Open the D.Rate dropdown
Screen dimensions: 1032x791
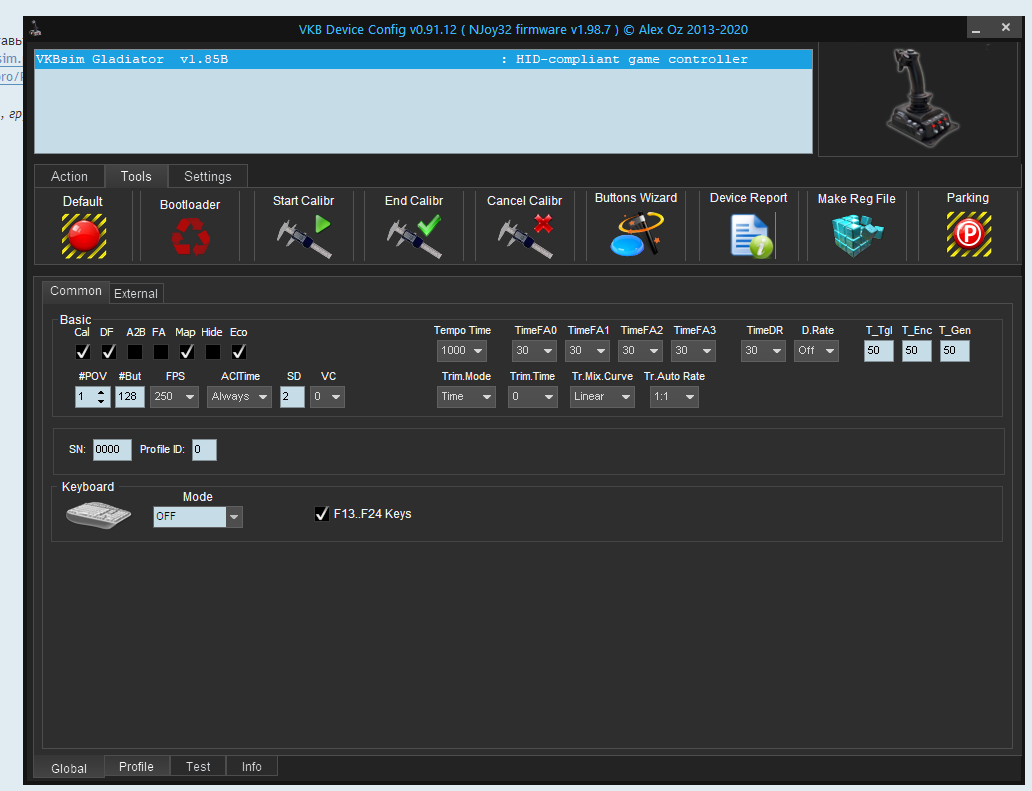(x=816, y=351)
